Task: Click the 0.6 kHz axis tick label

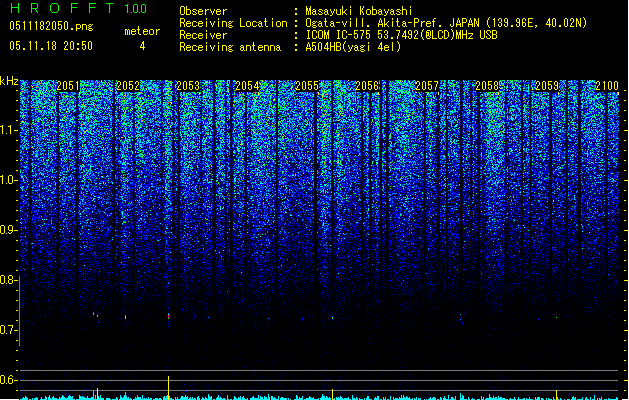Action: 9,380
